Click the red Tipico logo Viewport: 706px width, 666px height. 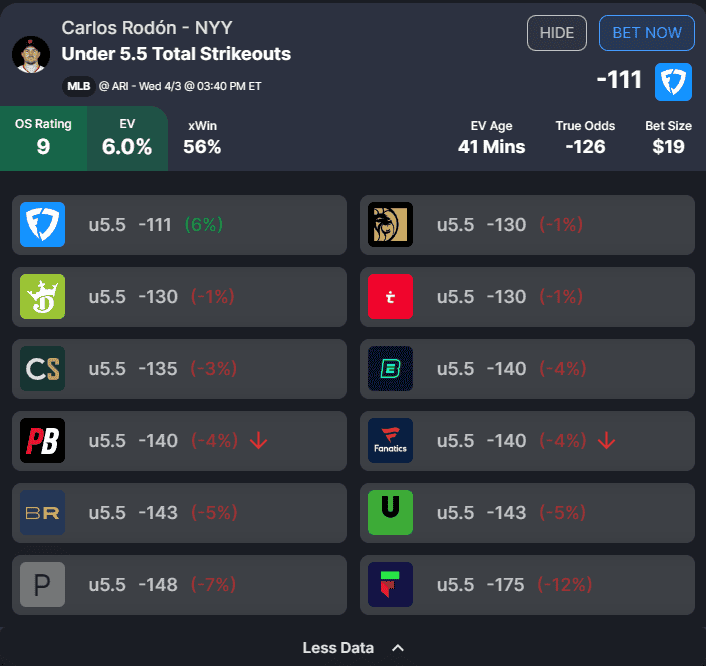click(390, 297)
